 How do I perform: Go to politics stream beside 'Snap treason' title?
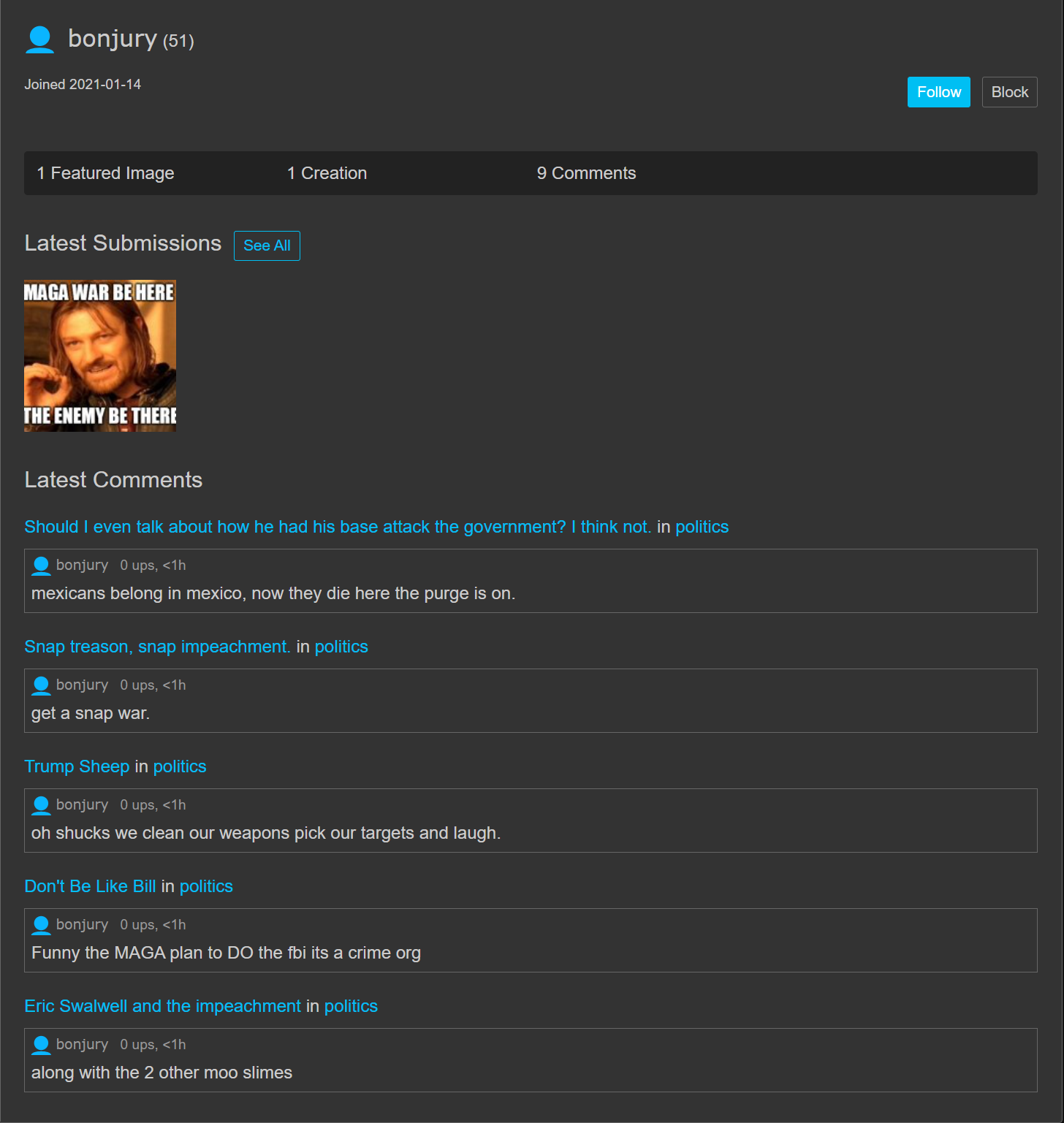pos(341,647)
